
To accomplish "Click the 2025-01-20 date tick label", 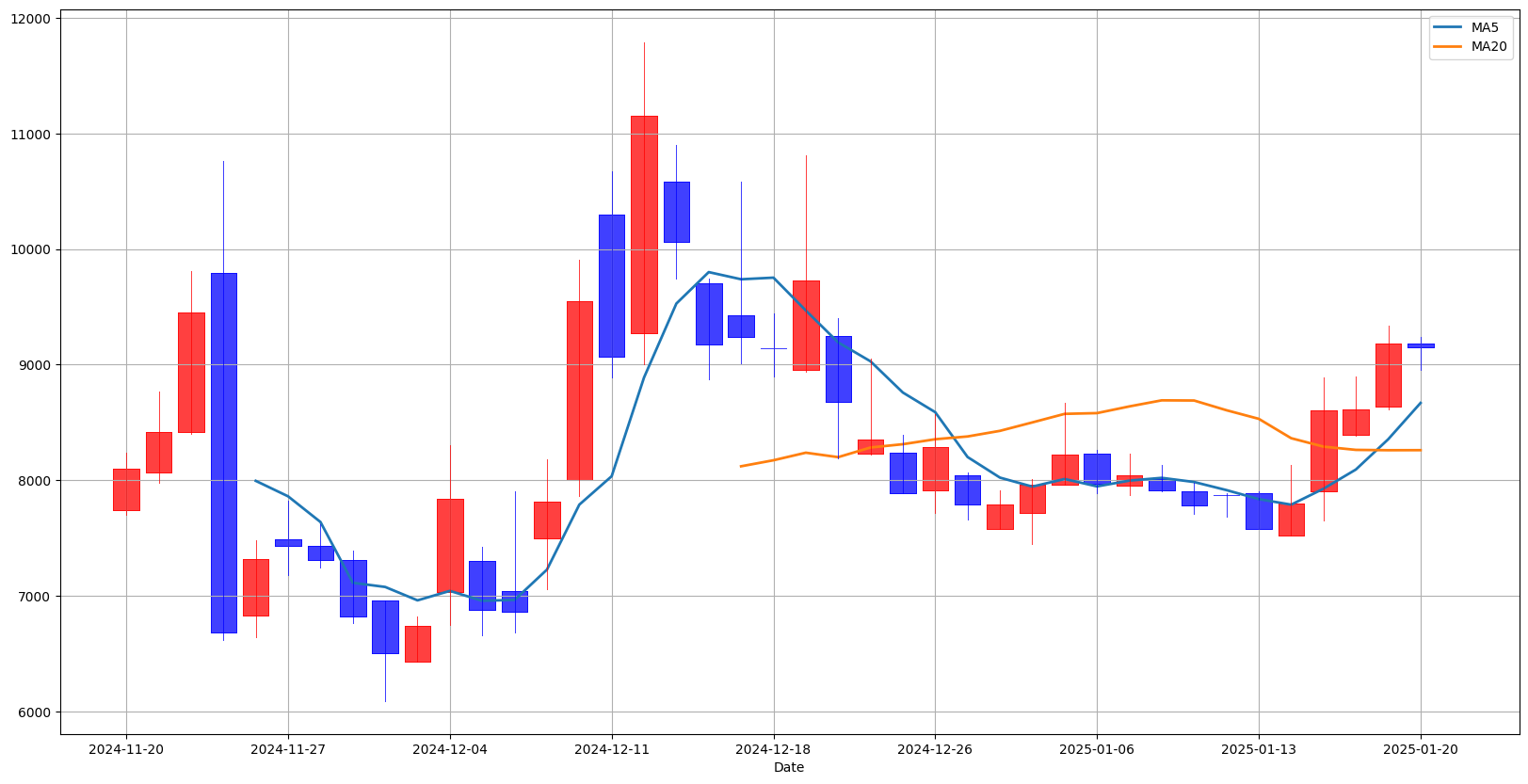I will [x=1421, y=749].
